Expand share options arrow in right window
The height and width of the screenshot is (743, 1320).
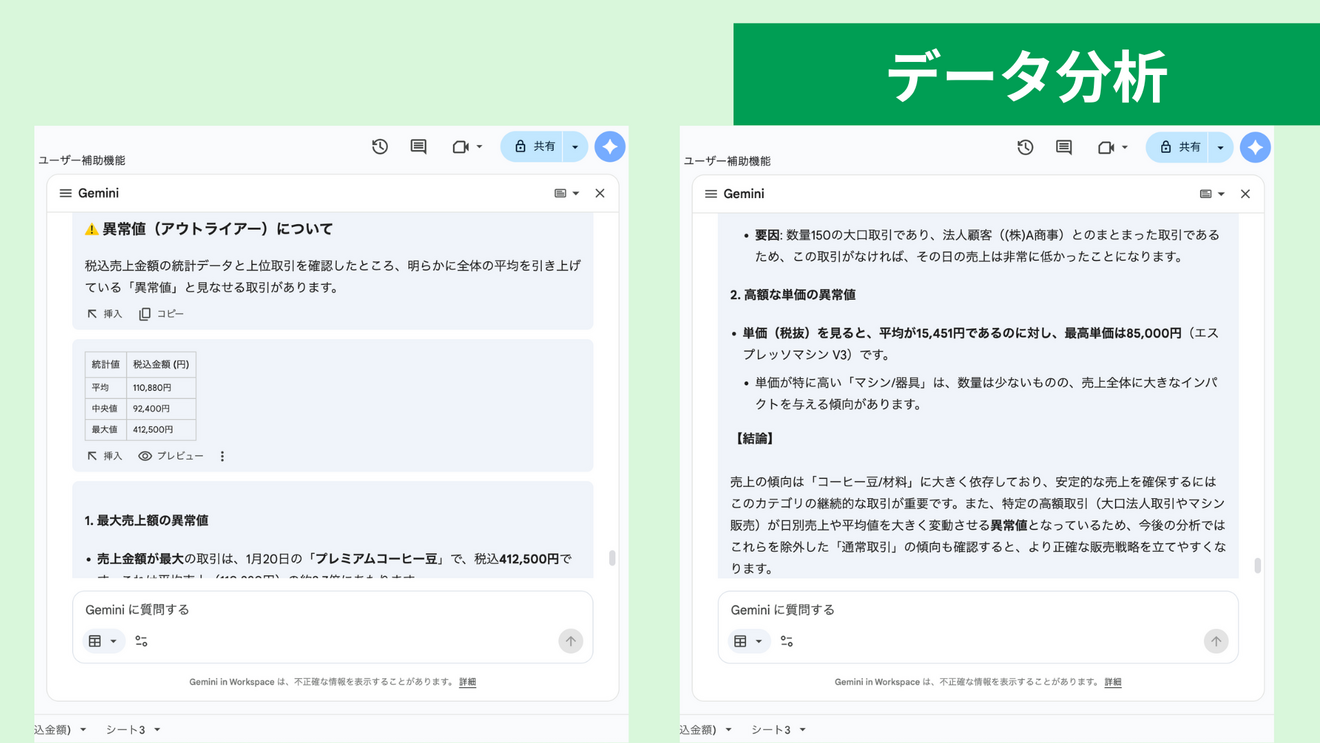coord(1220,148)
